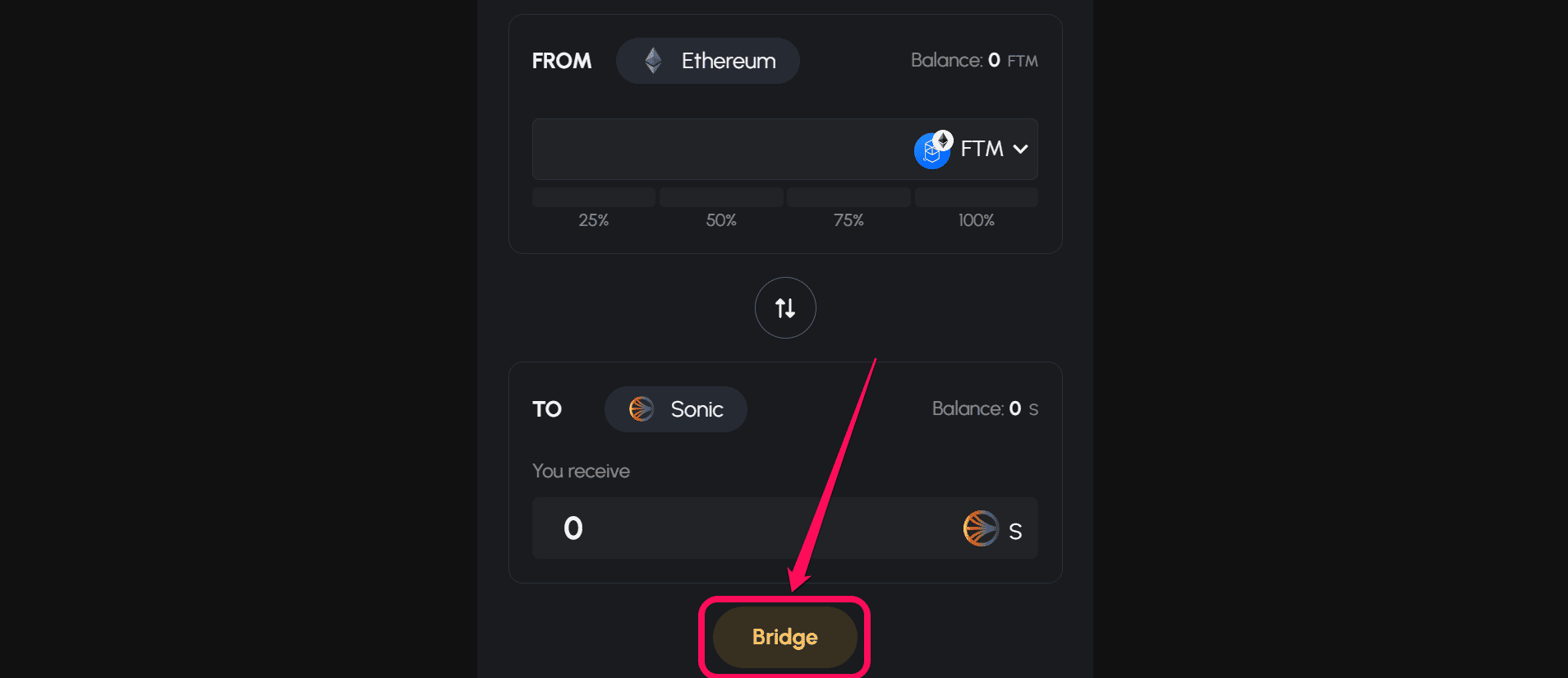Screen dimensions: 1568x678
Task: Click the Sonic logo beside TO
Action: pyautogui.click(x=641, y=409)
